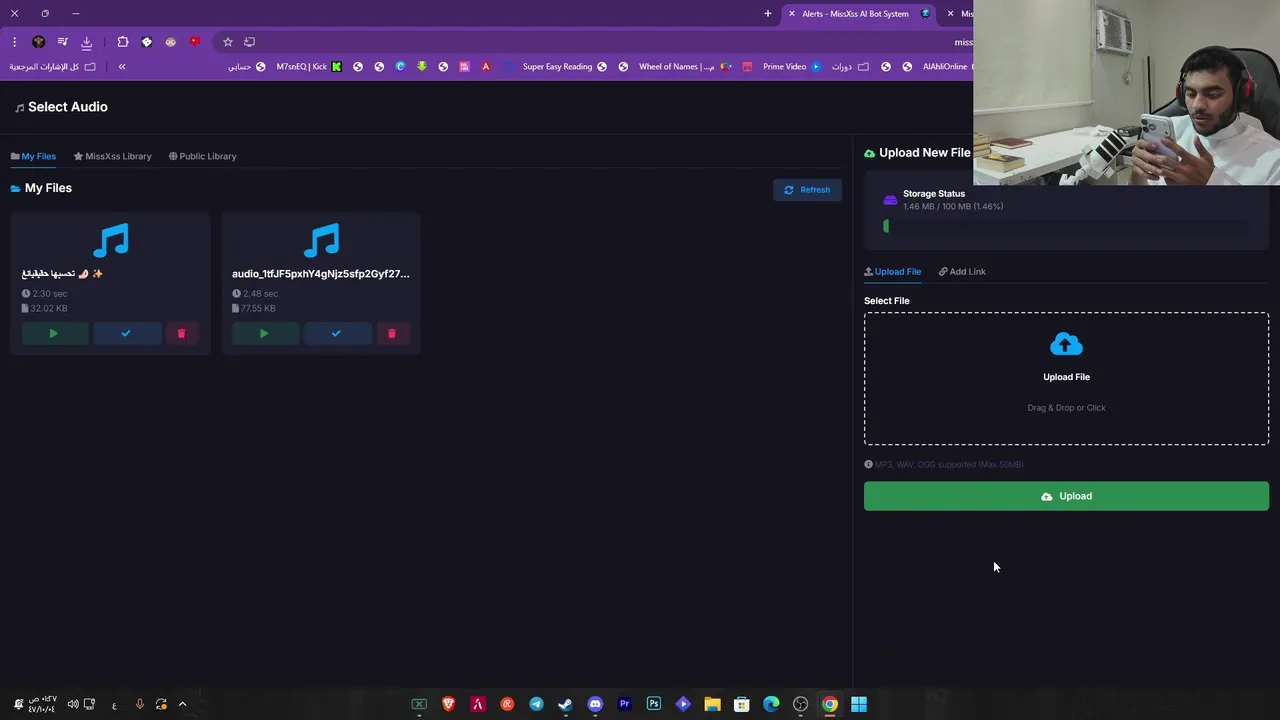Open the Prime Video bookmark

click(792, 67)
